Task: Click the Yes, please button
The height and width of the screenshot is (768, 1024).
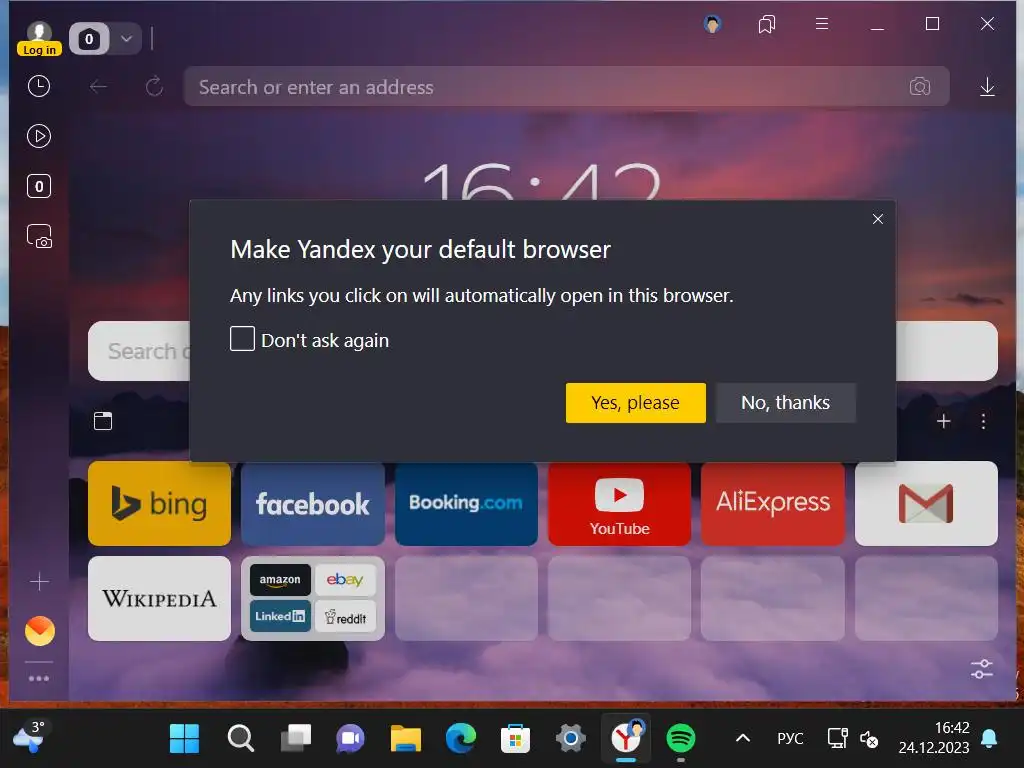Action: 635,402
